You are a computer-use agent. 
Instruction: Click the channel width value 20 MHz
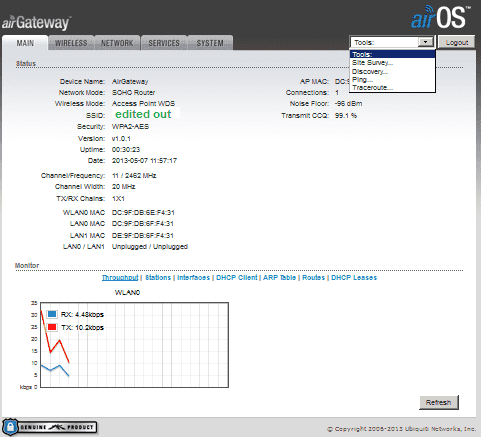coord(123,187)
